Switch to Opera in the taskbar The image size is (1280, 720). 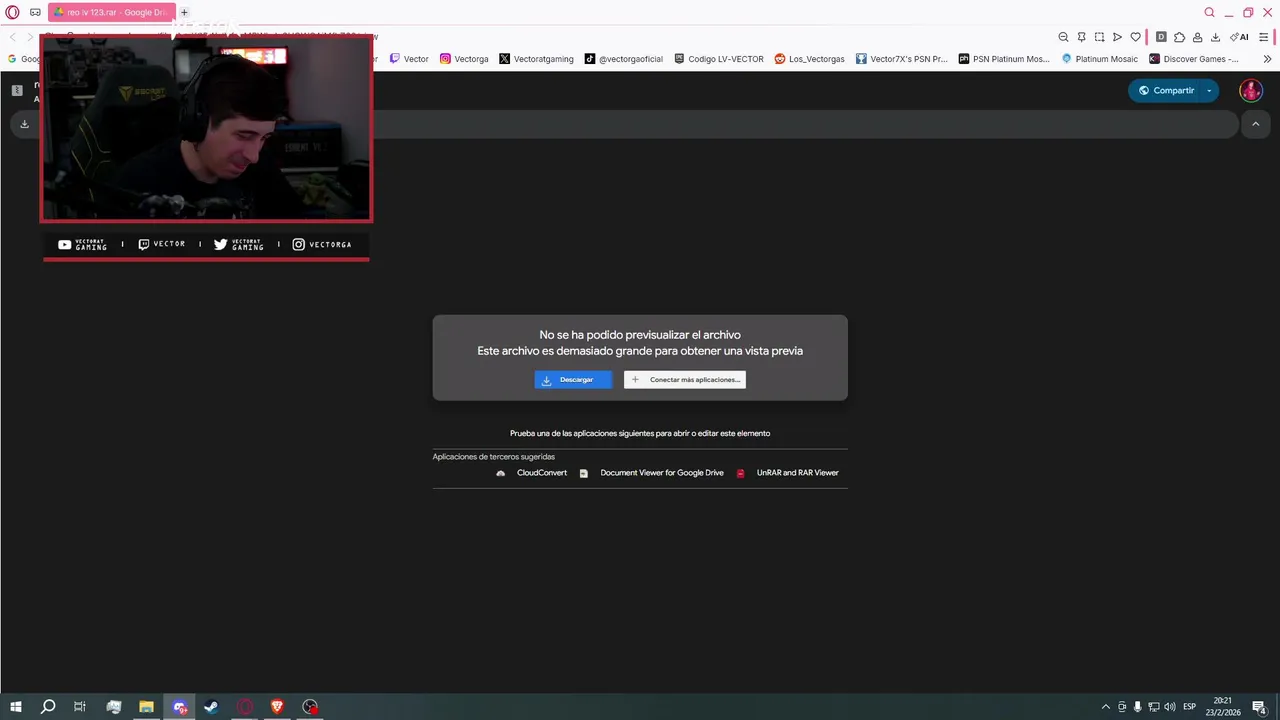(245, 707)
